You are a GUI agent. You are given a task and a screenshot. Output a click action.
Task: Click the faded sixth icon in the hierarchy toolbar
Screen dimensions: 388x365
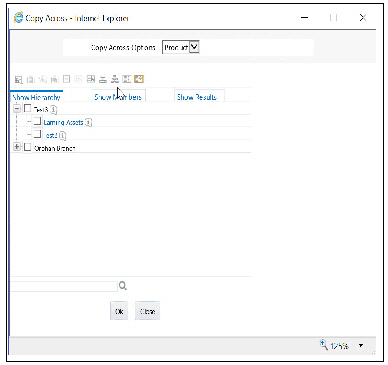click(x=79, y=79)
